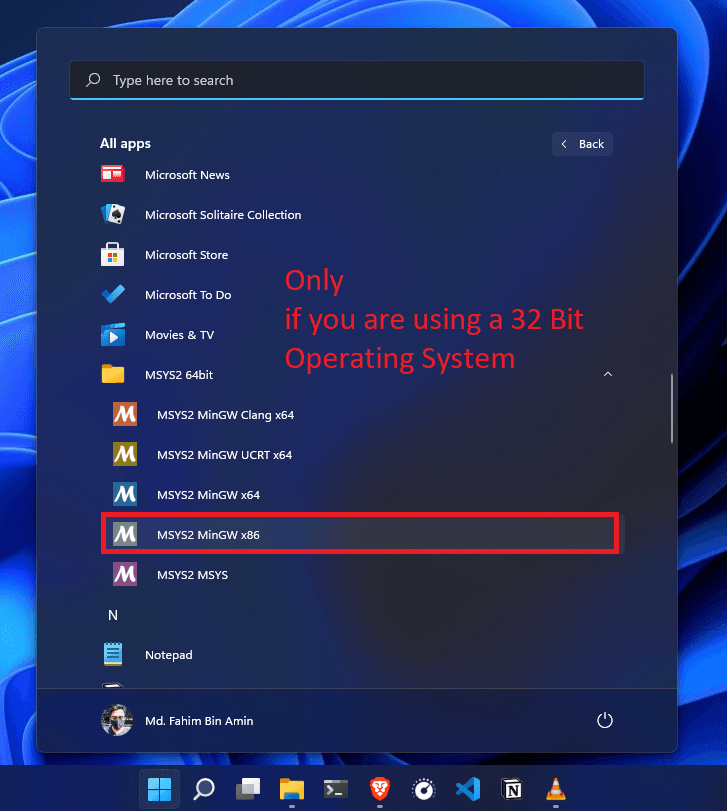727x811 pixels.
Task: Select 'MSYS2 MinGW x86' label
Action: tap(208, 534)
